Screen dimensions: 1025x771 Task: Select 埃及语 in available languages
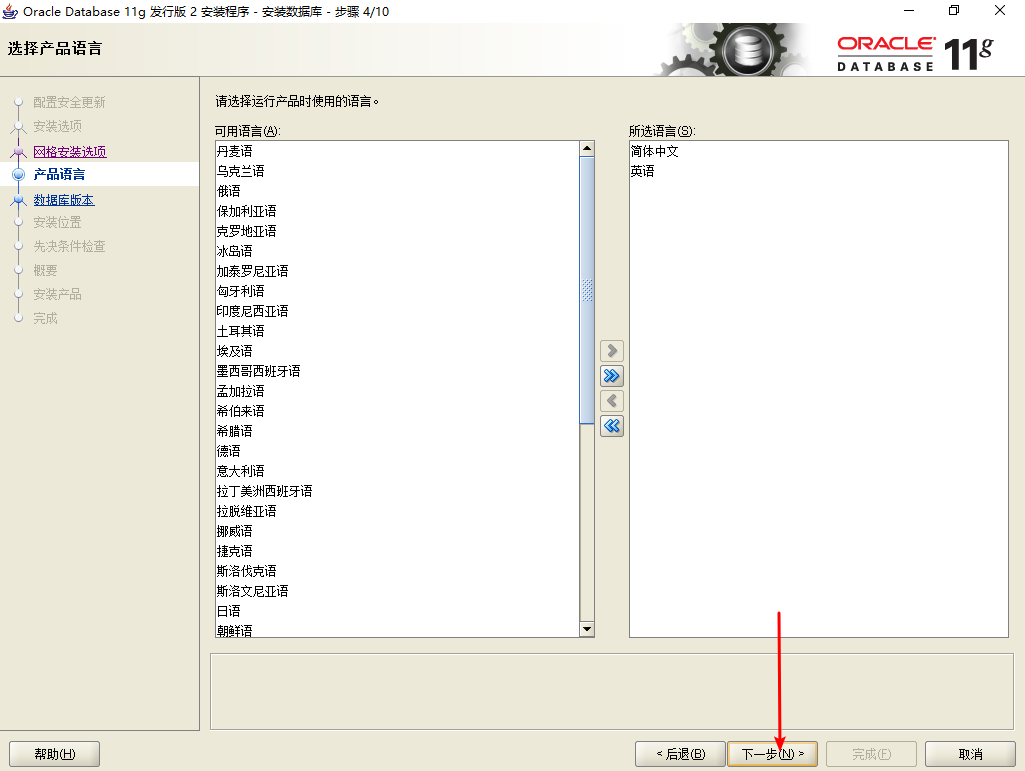[x=397, y=351]
